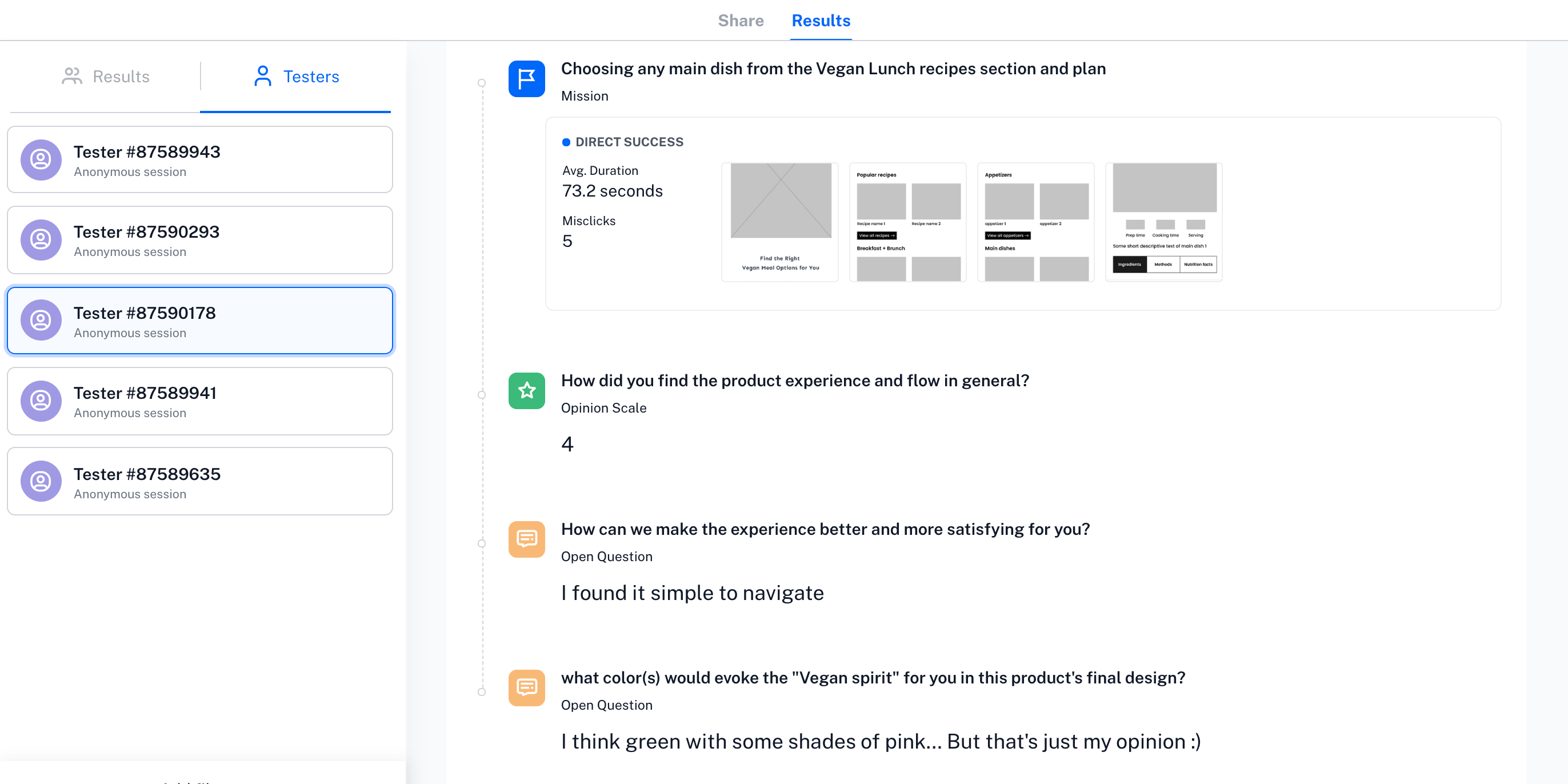The image size is (1568, 784).
Task: Click the single-person icon on Testers tab
Action: pos(262,76)
